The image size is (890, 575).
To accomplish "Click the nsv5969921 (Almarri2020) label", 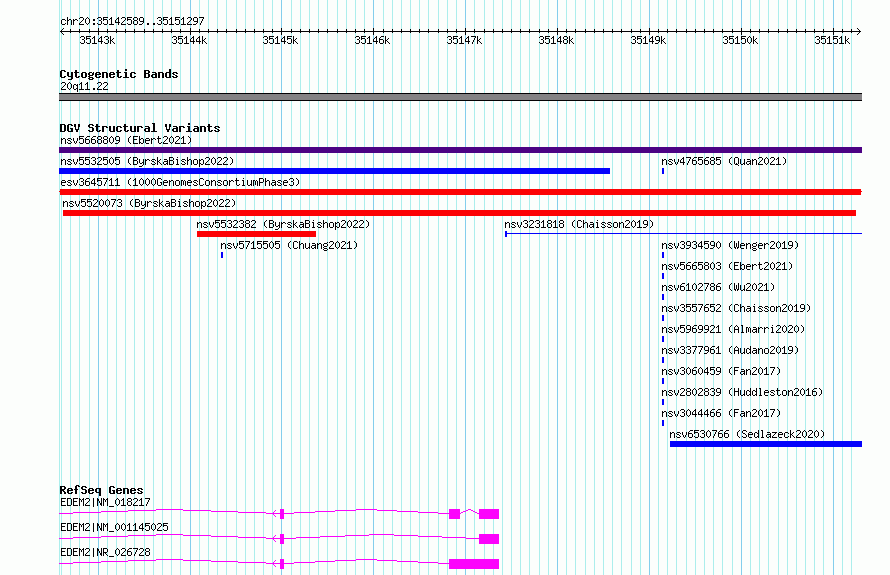I will (733, 329).
